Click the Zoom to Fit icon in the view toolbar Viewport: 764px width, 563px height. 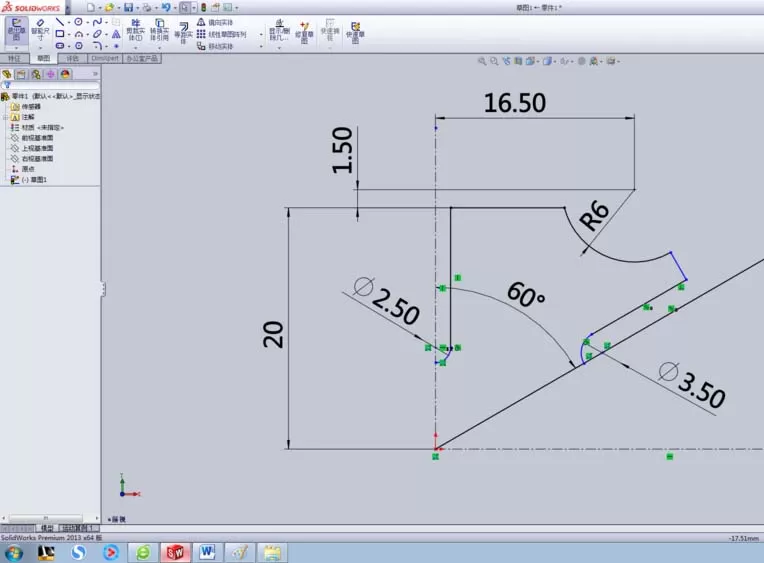coord(482,61)
